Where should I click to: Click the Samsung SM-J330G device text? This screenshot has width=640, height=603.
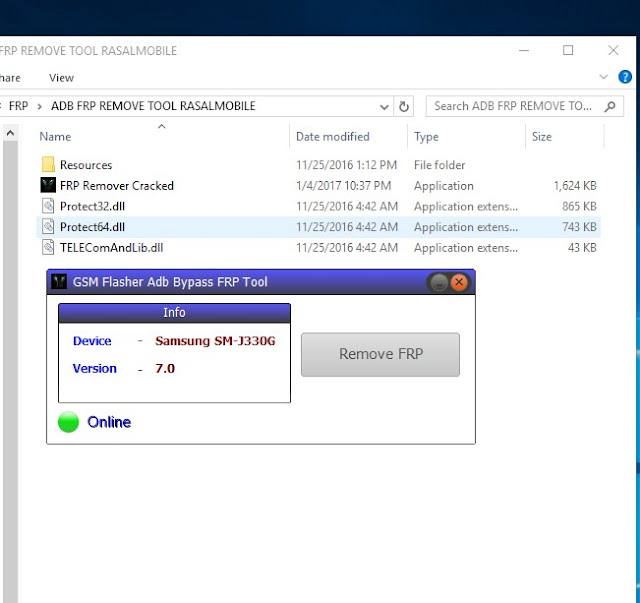[215, 341]
